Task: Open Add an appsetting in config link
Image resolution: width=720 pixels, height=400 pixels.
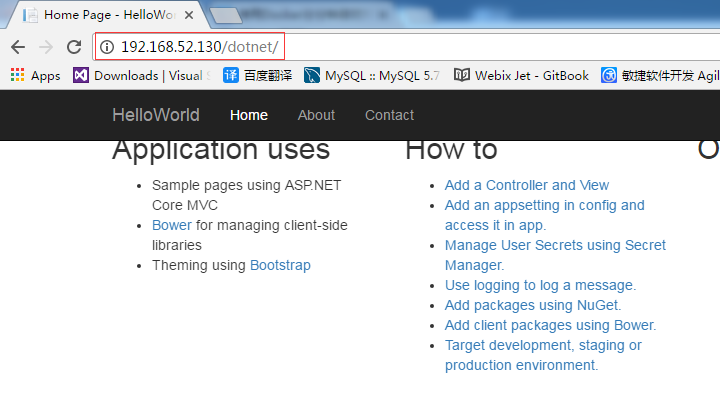Action: [544, 215]
